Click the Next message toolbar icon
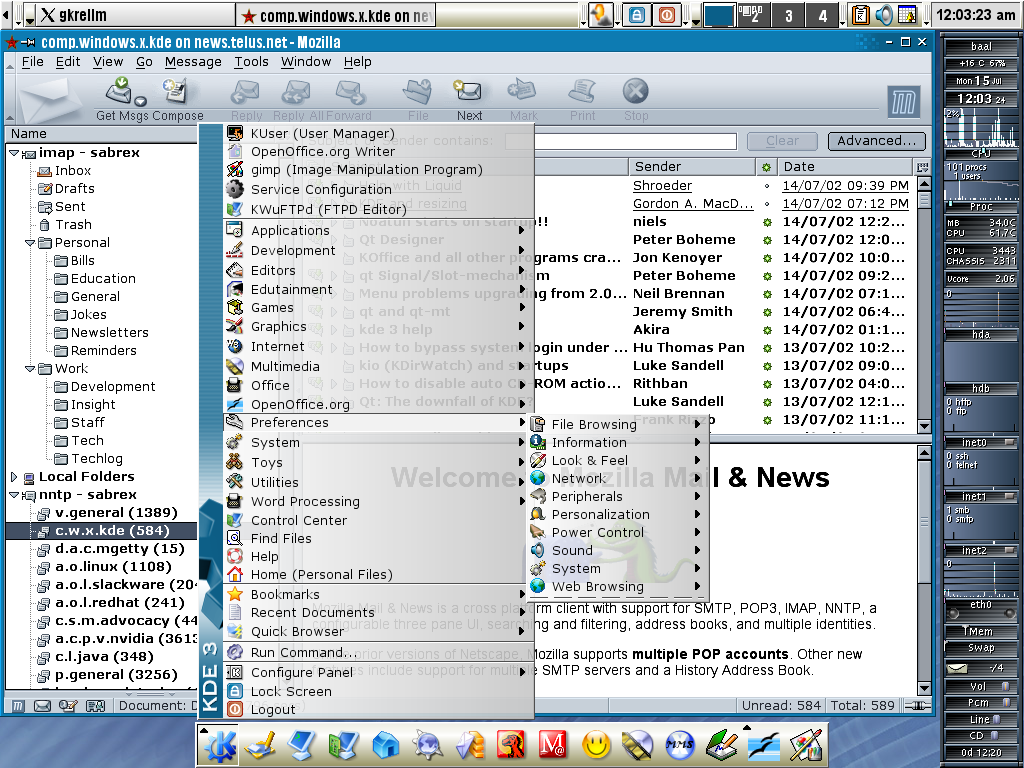 click(x=469, y=91)
